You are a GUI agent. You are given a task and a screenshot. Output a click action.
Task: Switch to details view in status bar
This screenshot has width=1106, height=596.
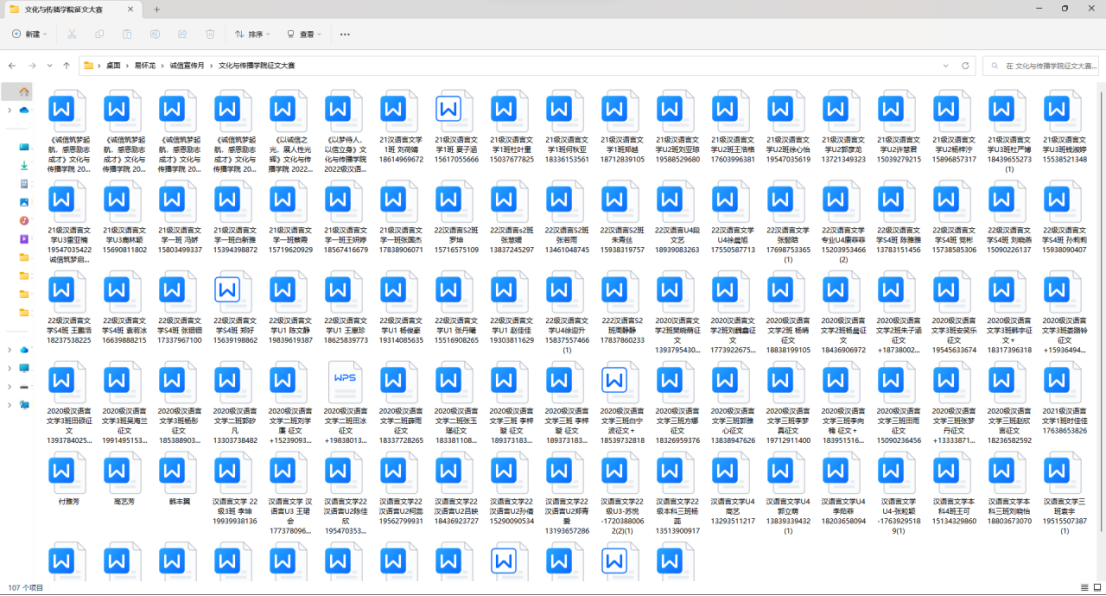1084,588
